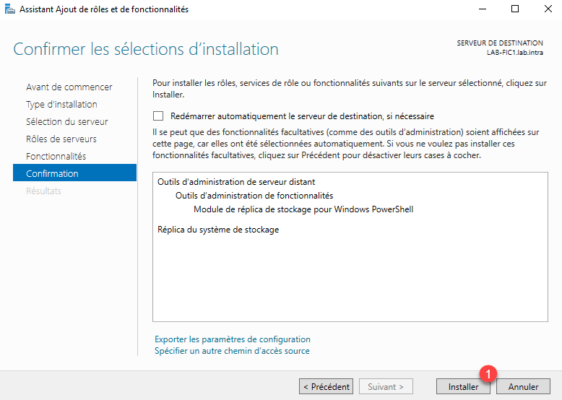Open Spécifier un autre chemin d'accès source
This screenshot has width=562, height=400.
(232, 351)
